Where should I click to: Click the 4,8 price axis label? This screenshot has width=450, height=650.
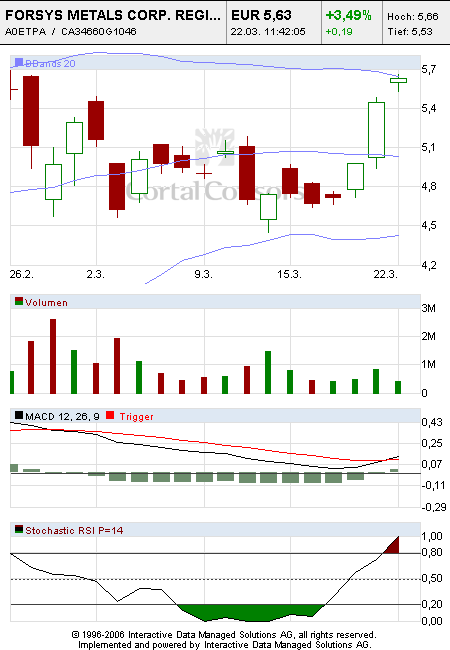[x=429, y=187]
